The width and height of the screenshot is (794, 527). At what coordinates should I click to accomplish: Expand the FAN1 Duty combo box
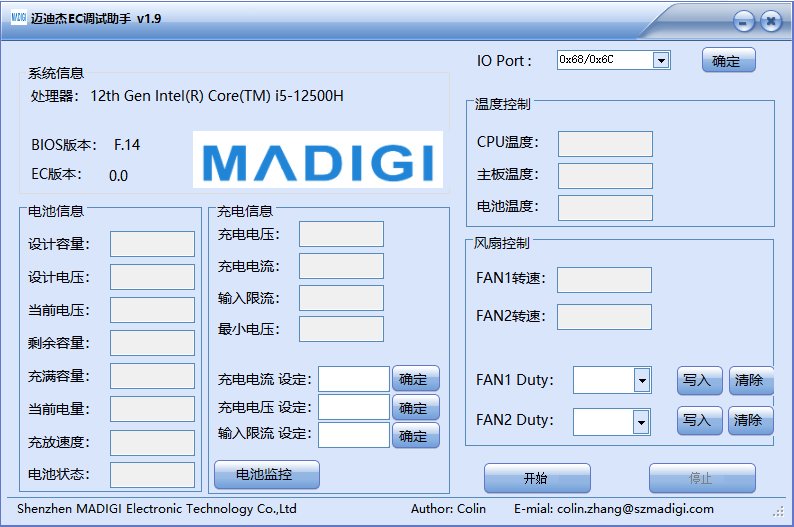(641, 380)
